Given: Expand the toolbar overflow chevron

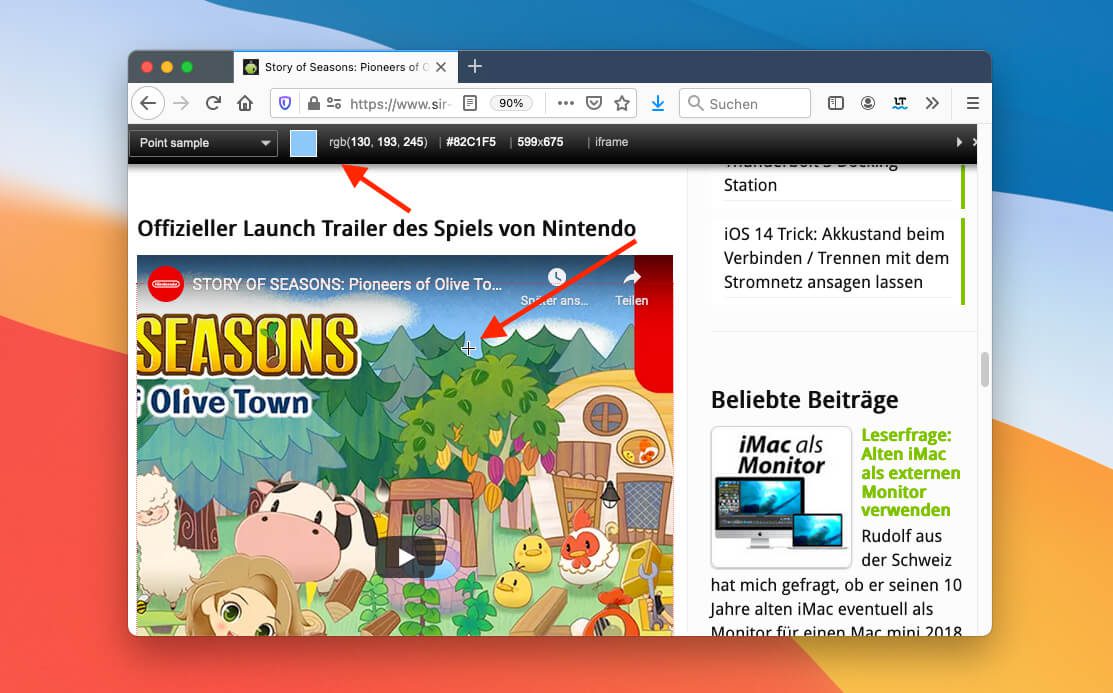Looking at the screenshot, I should (932, 103).
